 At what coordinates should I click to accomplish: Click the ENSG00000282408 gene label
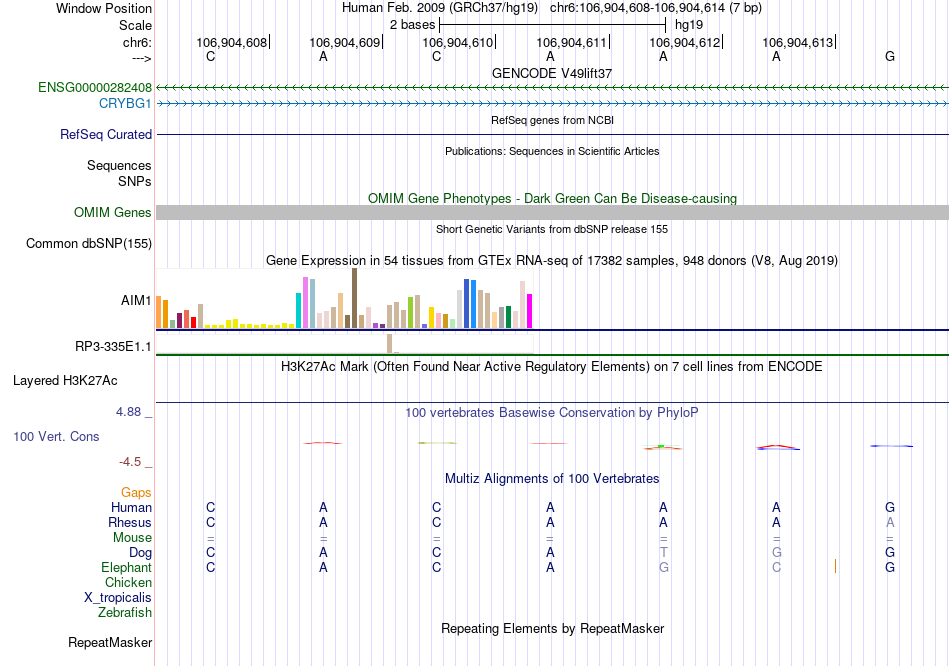pyautogui.click(x=95, y=87)
